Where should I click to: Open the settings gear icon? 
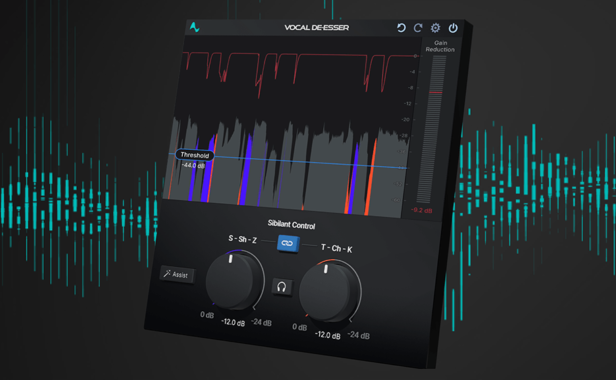[x=435, y=28]
